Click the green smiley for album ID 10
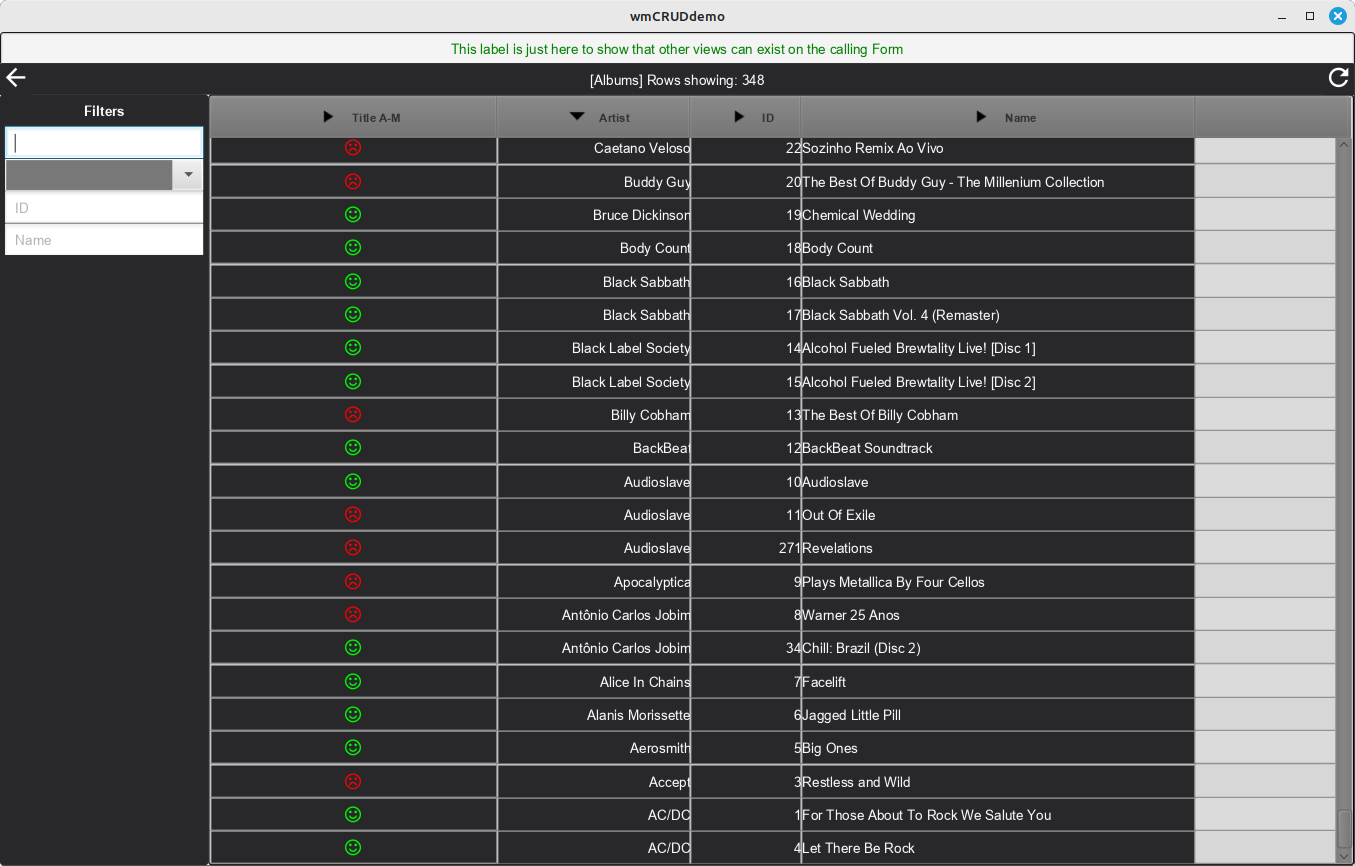The image size is (1355, 866). [x=353, y=482]
